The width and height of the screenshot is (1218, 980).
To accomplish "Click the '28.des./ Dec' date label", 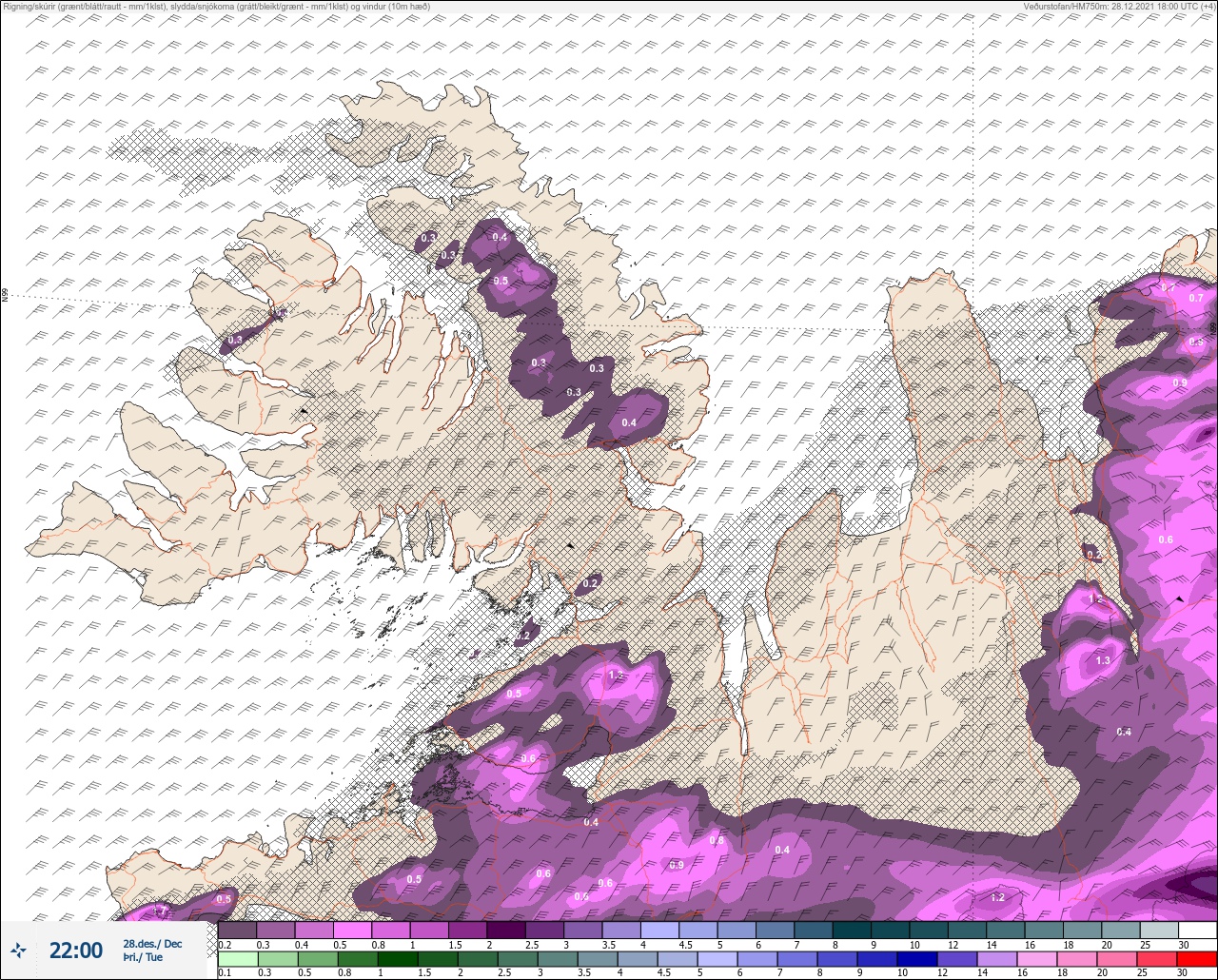I will [x=152, y=944].
